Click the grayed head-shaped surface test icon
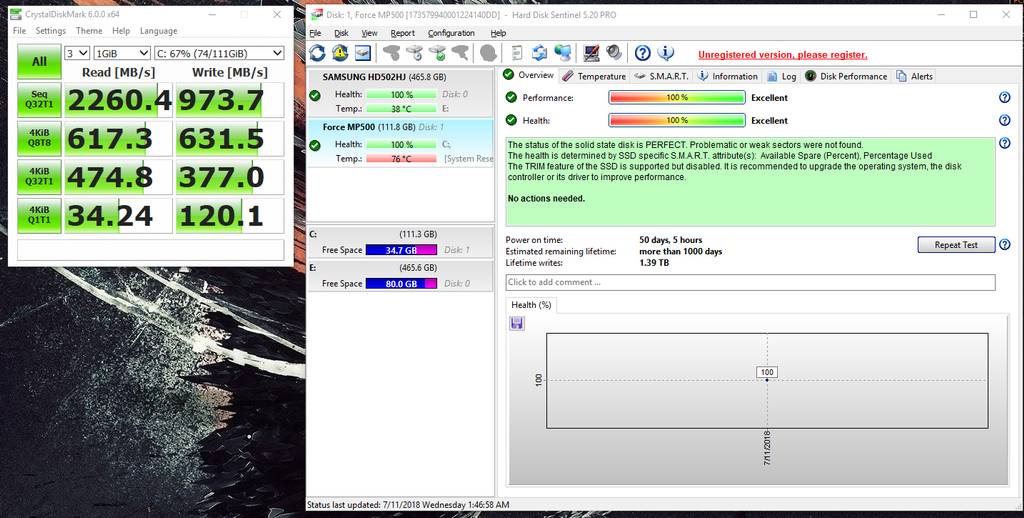The height and width of the screenshot is (518, 1024). tap(488, 54)
